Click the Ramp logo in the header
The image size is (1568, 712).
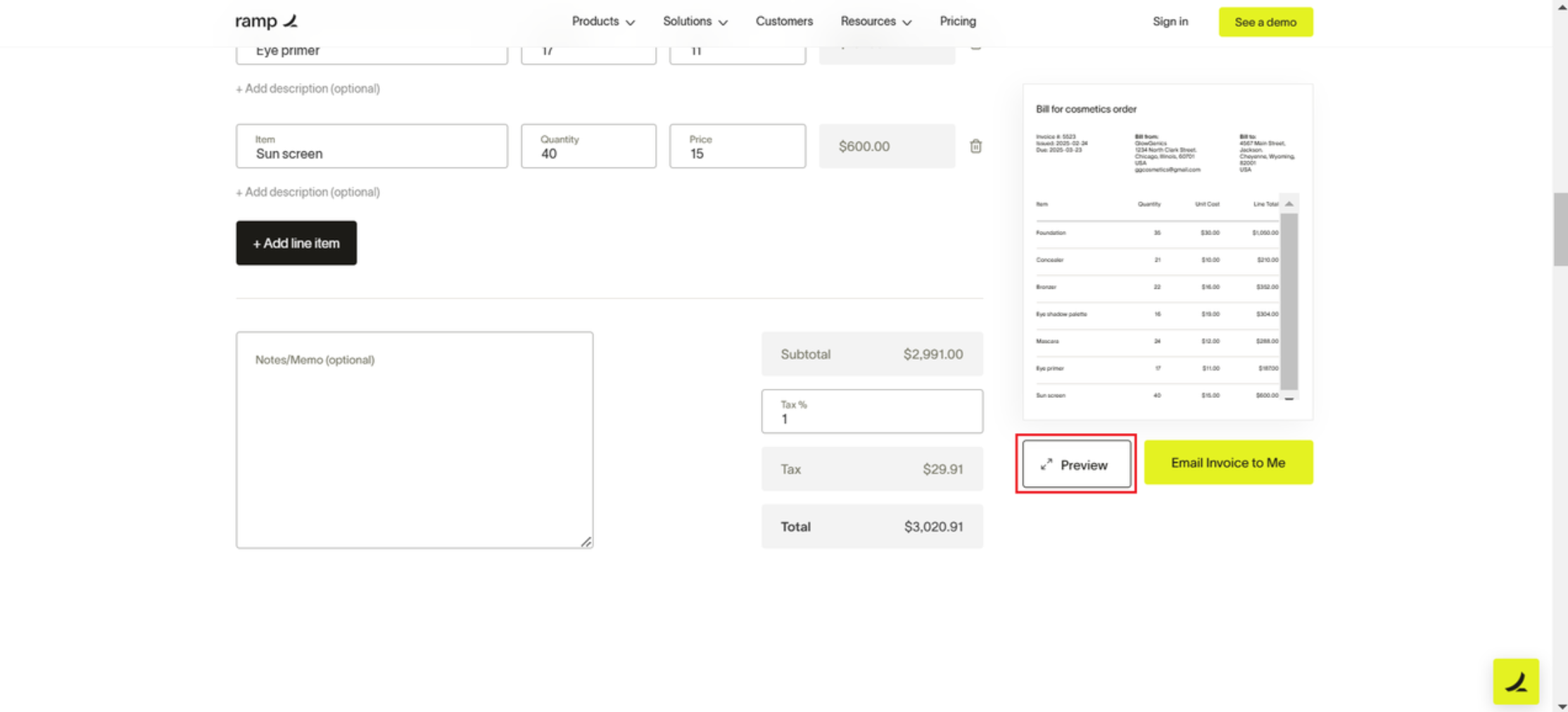pos(266,21)
